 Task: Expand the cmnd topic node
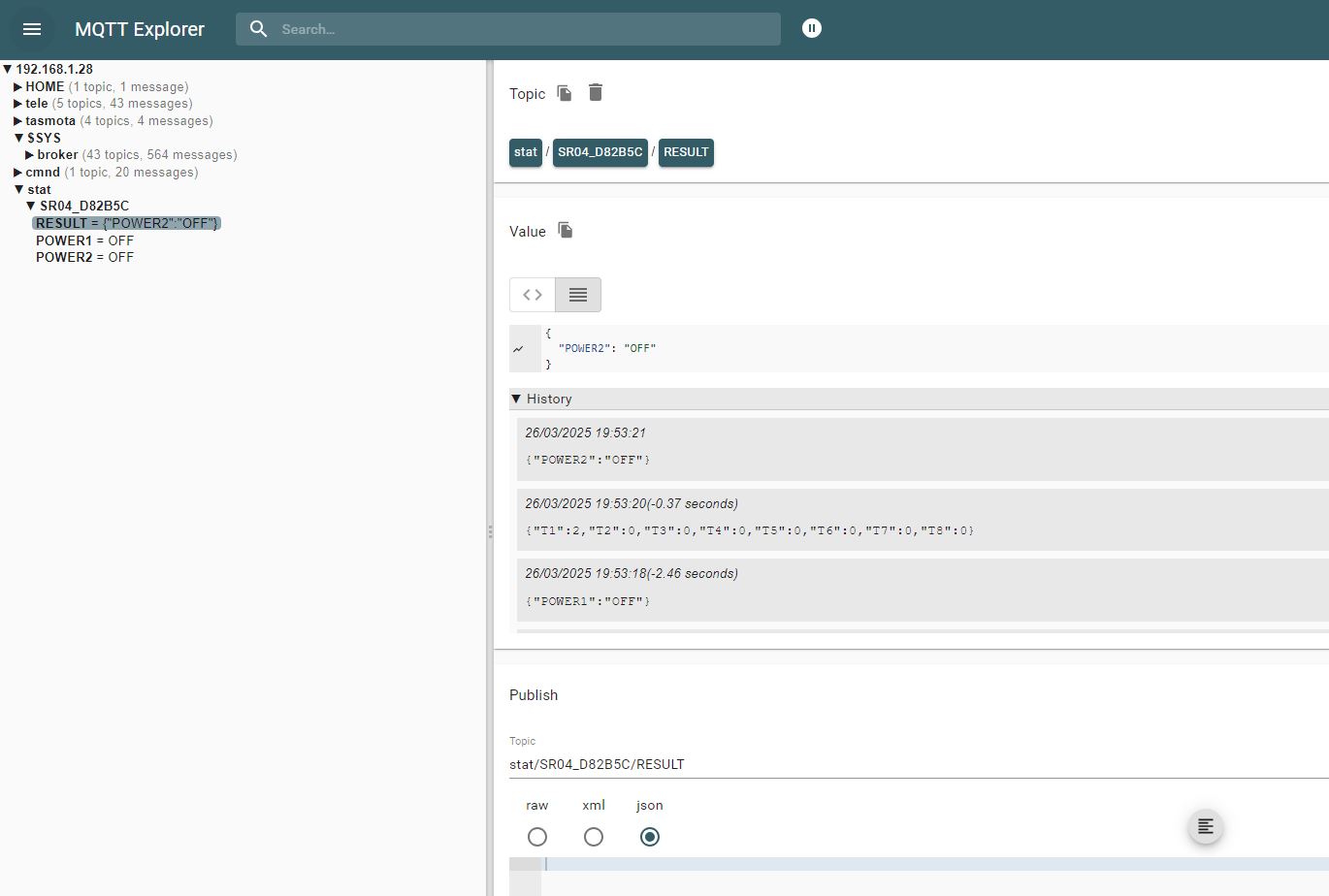coord(18,173)
